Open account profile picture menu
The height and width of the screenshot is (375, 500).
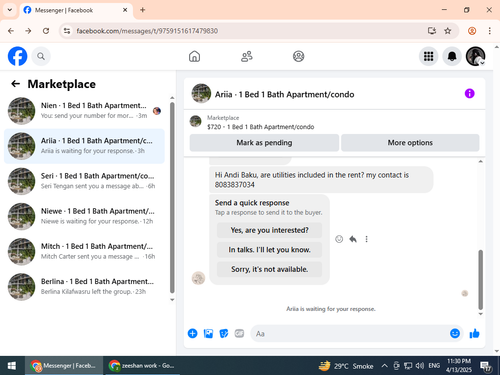[x=475, y=56]
